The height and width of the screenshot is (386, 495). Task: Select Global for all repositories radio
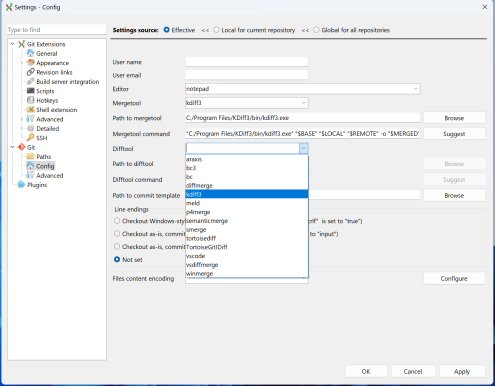pos(316,30)
